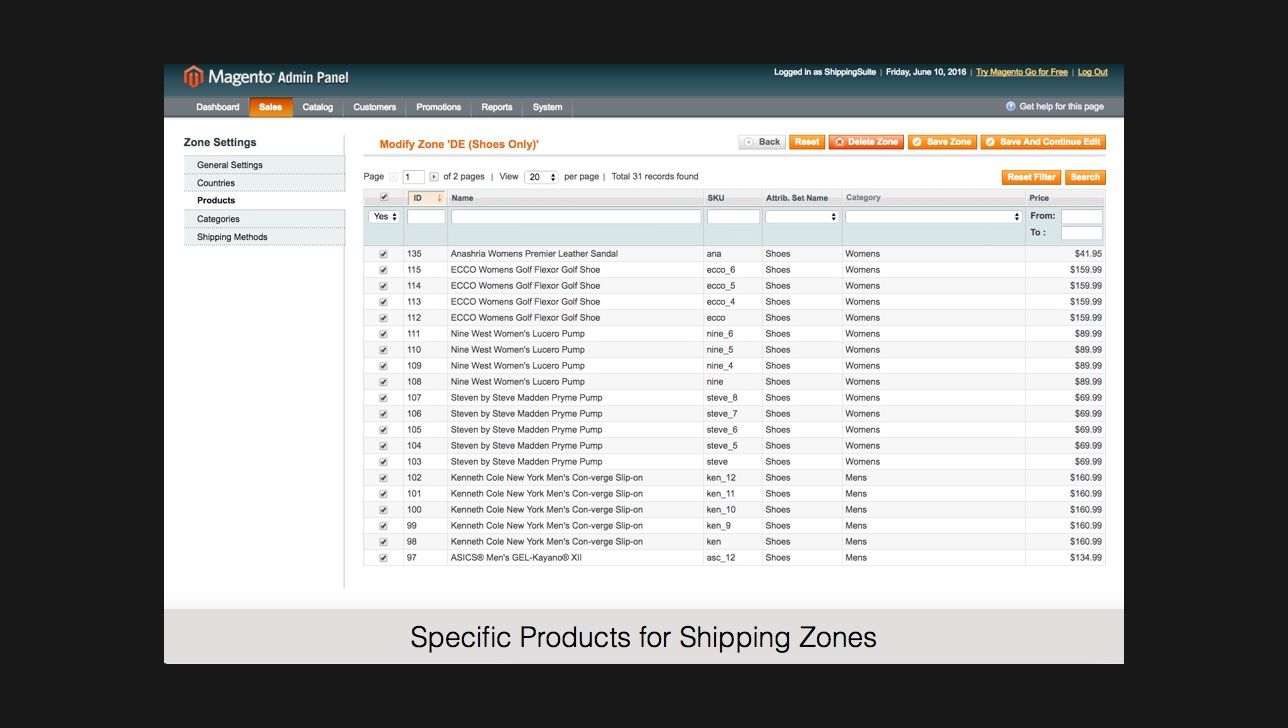Click the ID column sort arrow

(x=439, y=198)
